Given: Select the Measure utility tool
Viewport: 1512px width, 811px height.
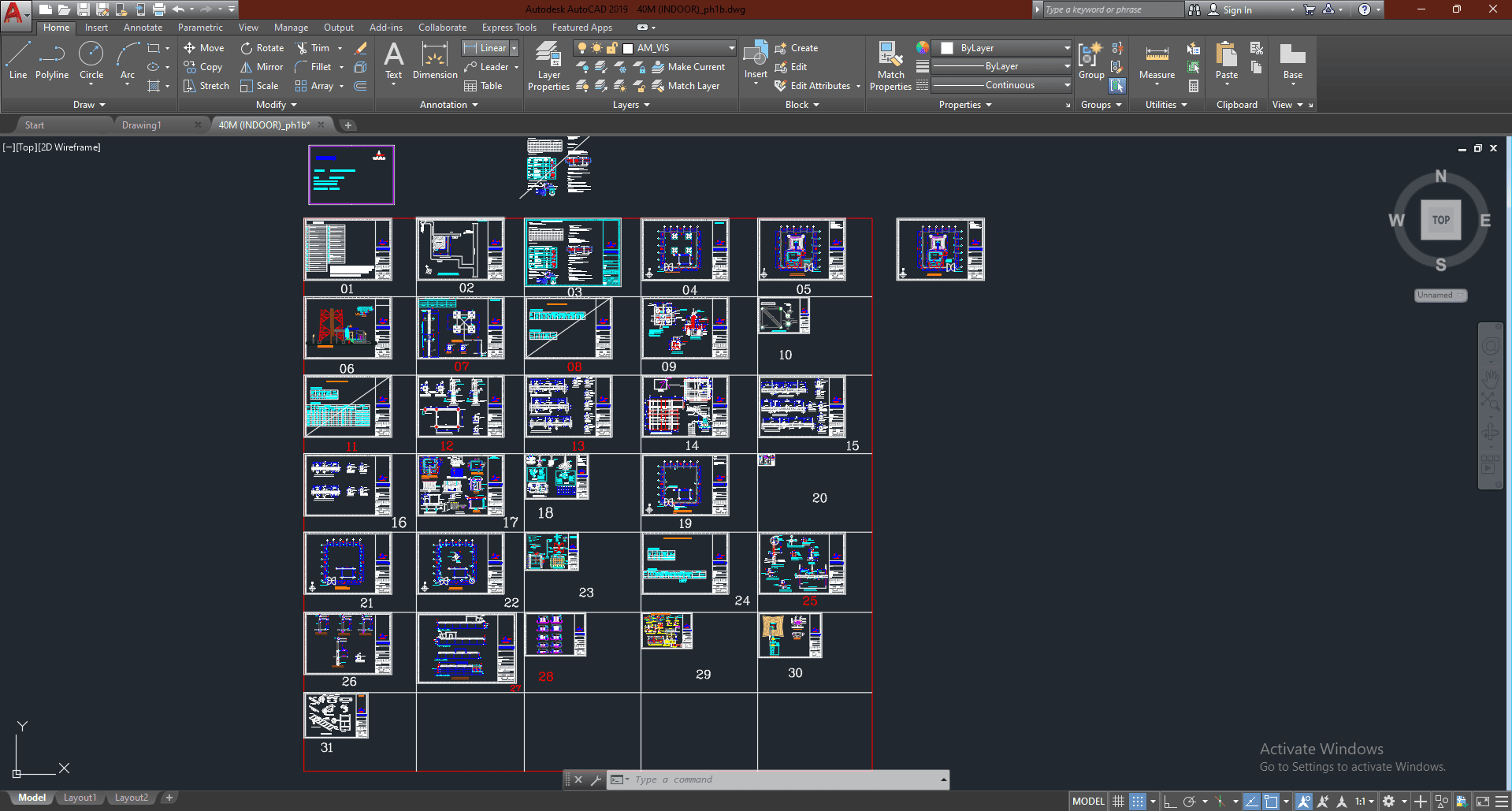Looking at the screenshot, I should (x=1157, y=61).
